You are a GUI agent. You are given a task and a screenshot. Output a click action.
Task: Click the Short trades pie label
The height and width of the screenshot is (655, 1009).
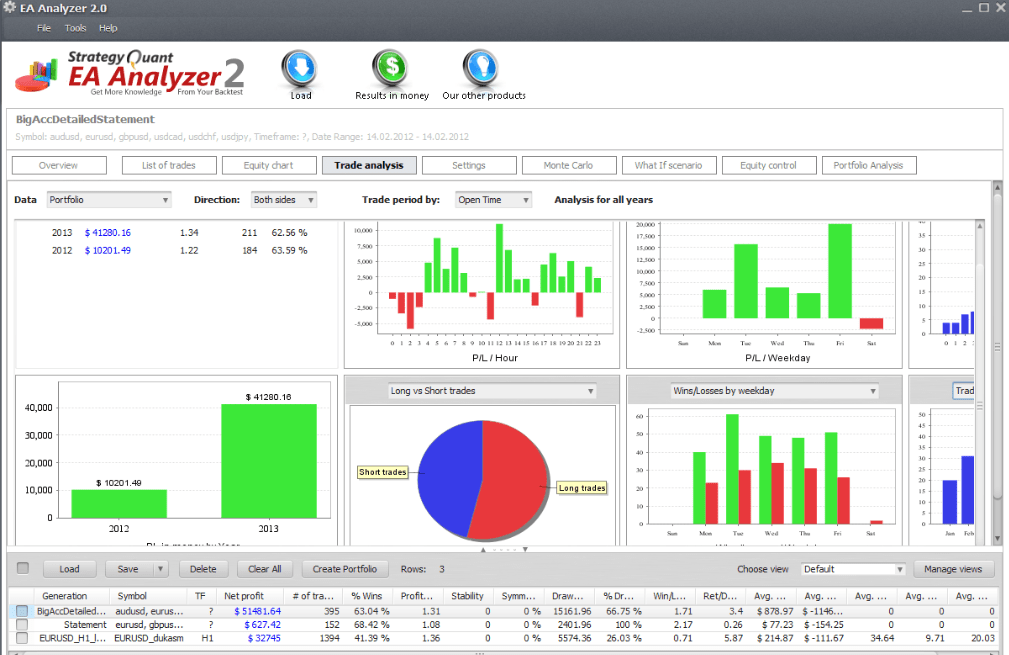point(383,472)
